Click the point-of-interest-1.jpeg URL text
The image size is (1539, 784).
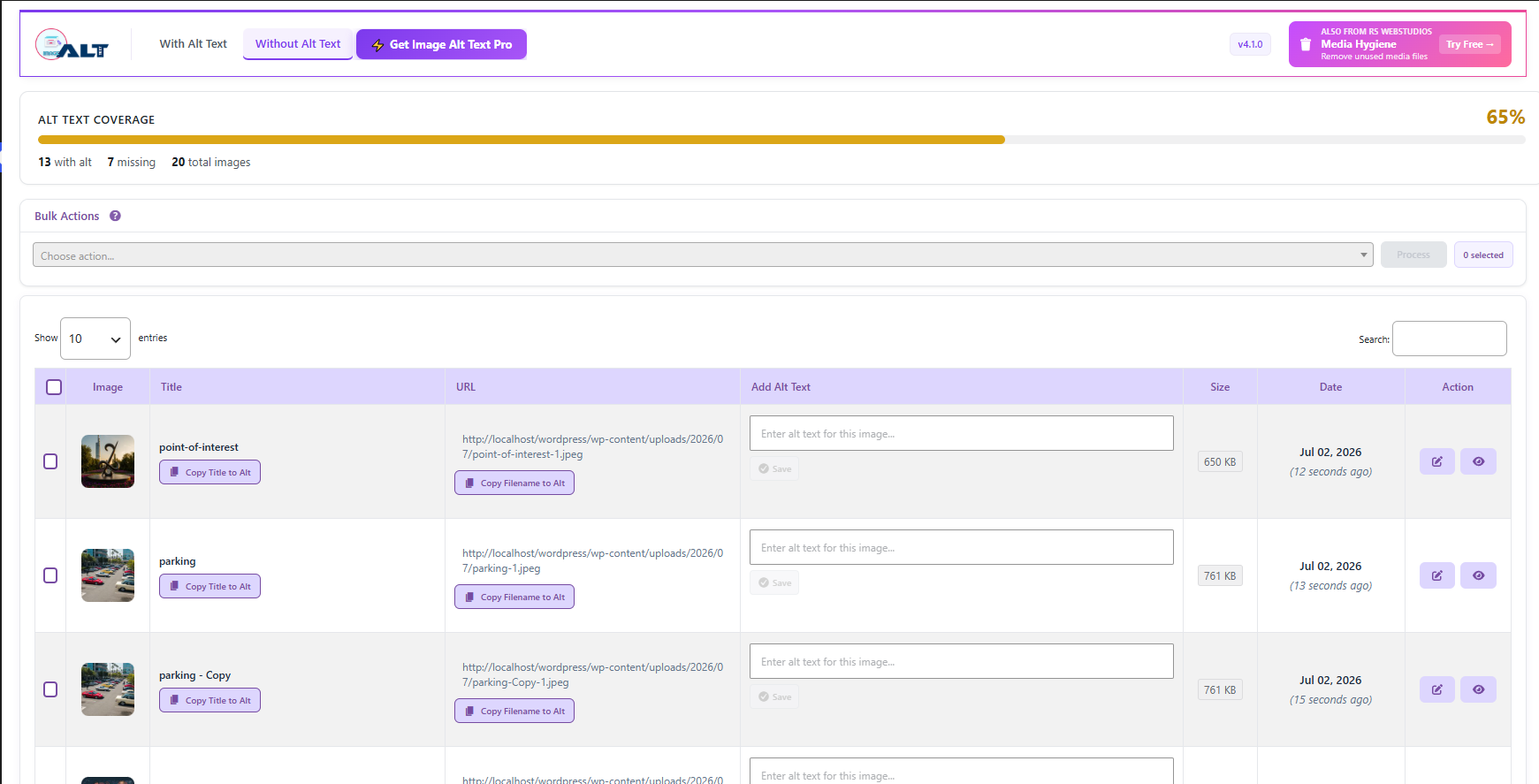point(592,446)
